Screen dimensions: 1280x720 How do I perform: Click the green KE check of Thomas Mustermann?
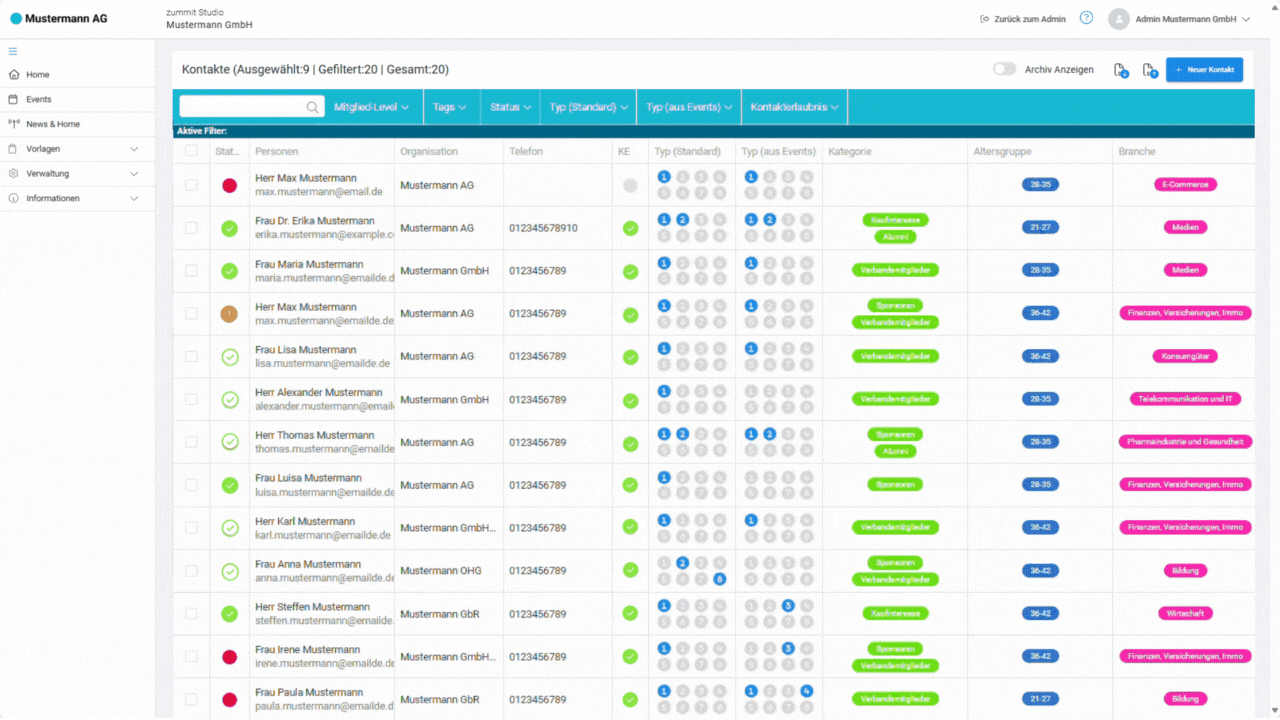click(630, 443)
